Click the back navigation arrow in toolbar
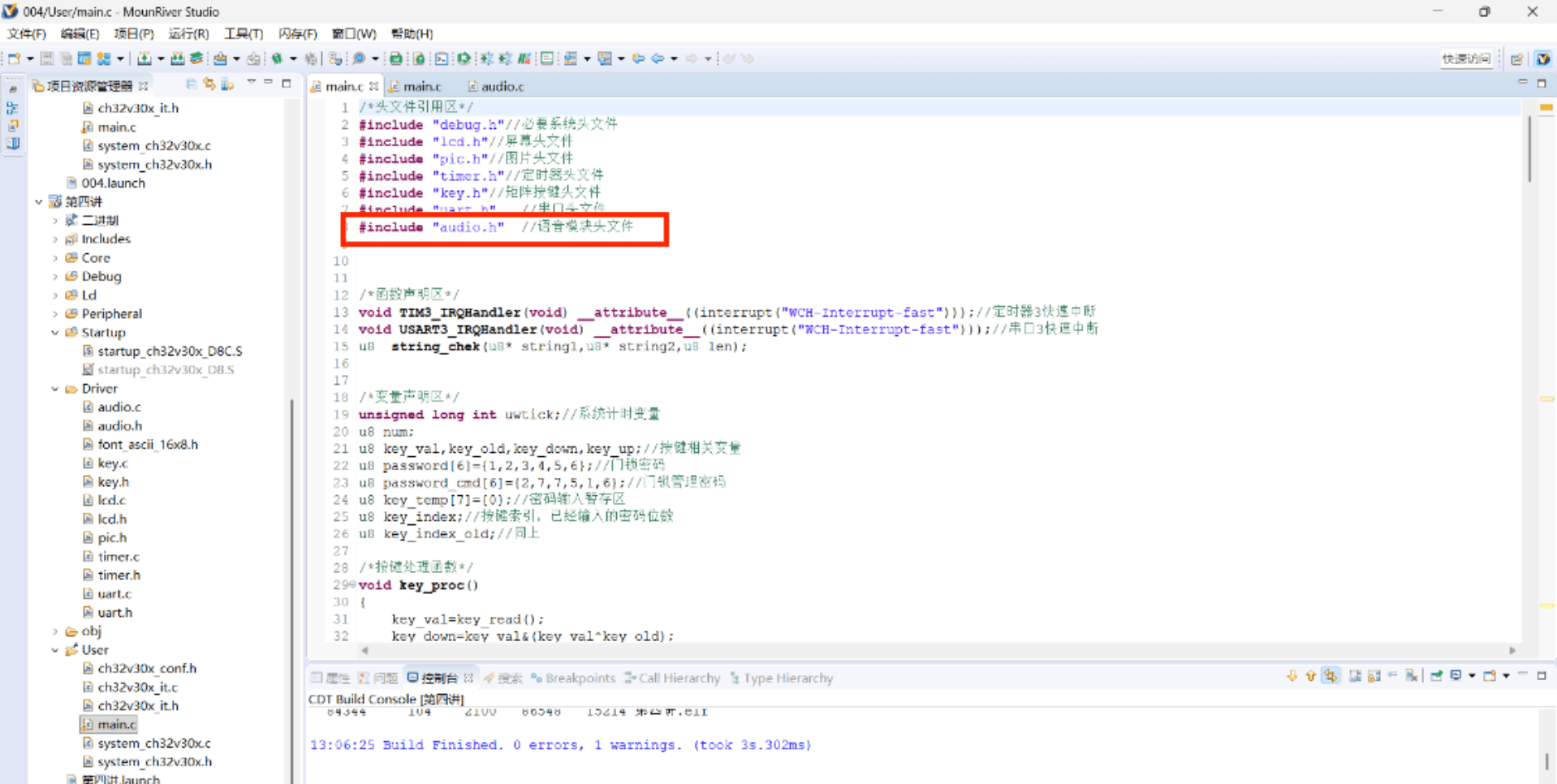Image resolution: width=1557 pixels, height=784 pixels. tap(658, 58)
